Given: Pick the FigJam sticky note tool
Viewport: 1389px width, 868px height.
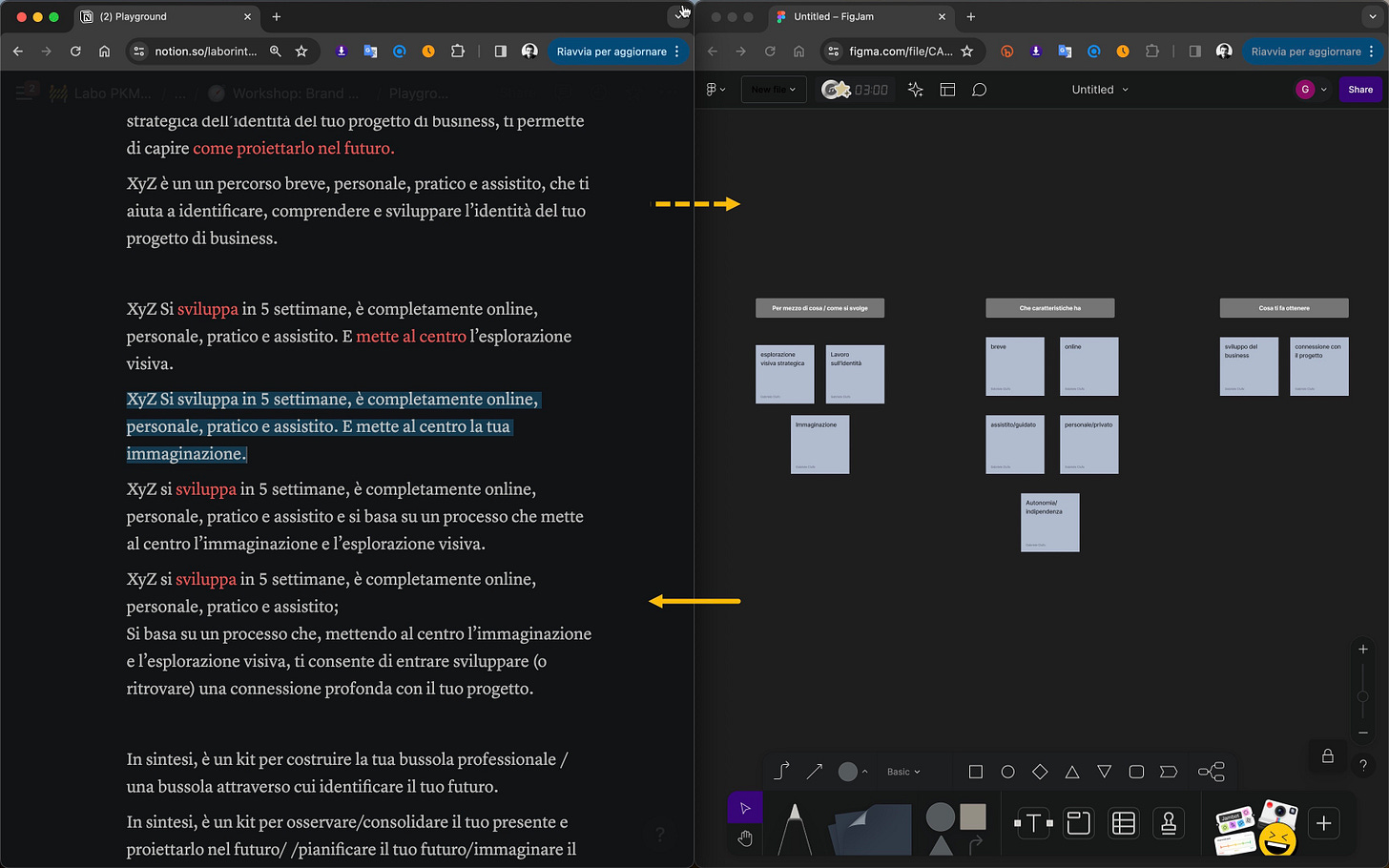Looking at the screenshot, I should click(870, 828).
